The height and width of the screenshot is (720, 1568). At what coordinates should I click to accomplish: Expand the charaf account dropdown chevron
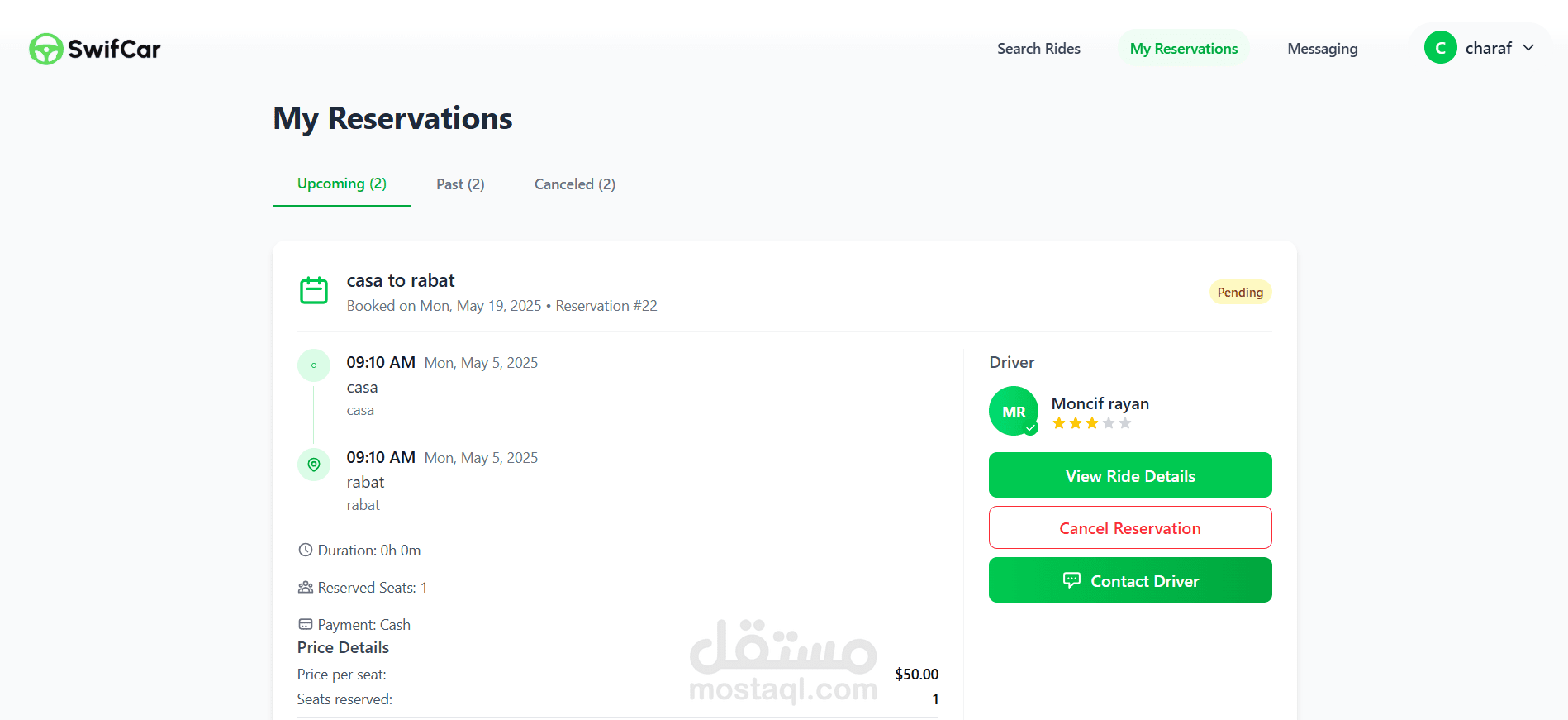click(x=1528, y=48)
